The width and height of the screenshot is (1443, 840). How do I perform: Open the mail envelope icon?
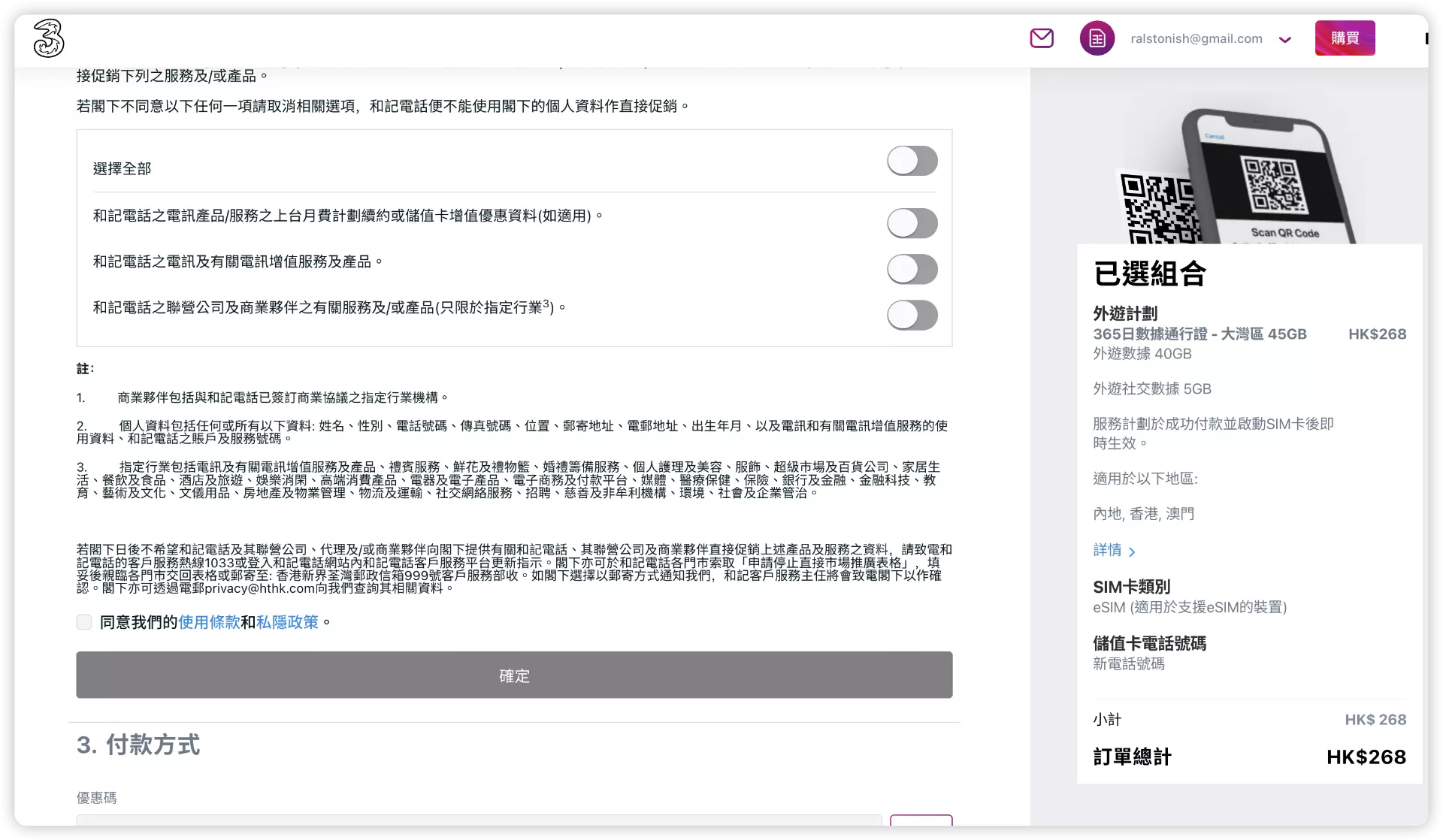tap(1042, 38)
